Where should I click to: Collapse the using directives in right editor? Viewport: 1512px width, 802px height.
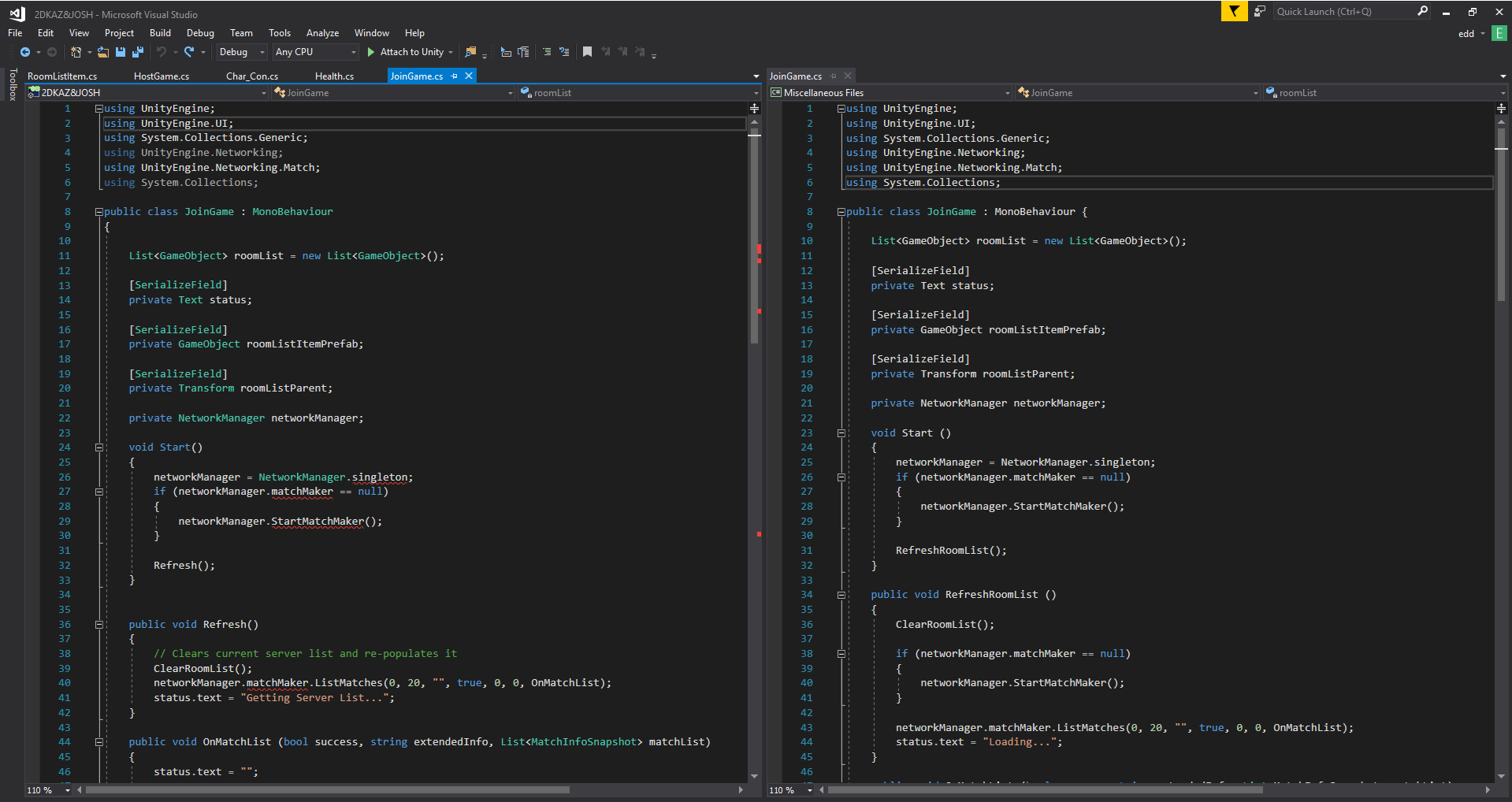click(841, 109)
